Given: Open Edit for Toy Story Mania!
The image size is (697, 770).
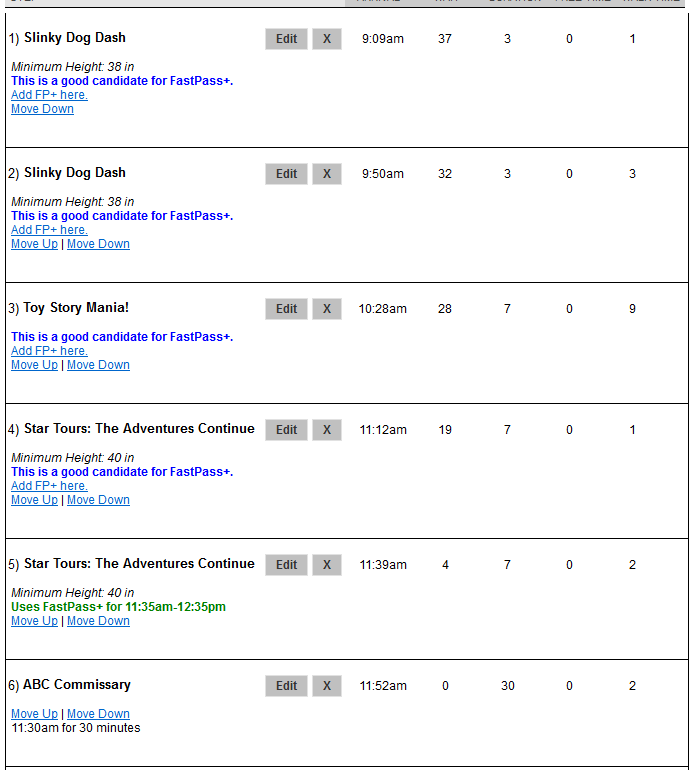Looking at the screenshot, I should [286, 309].
